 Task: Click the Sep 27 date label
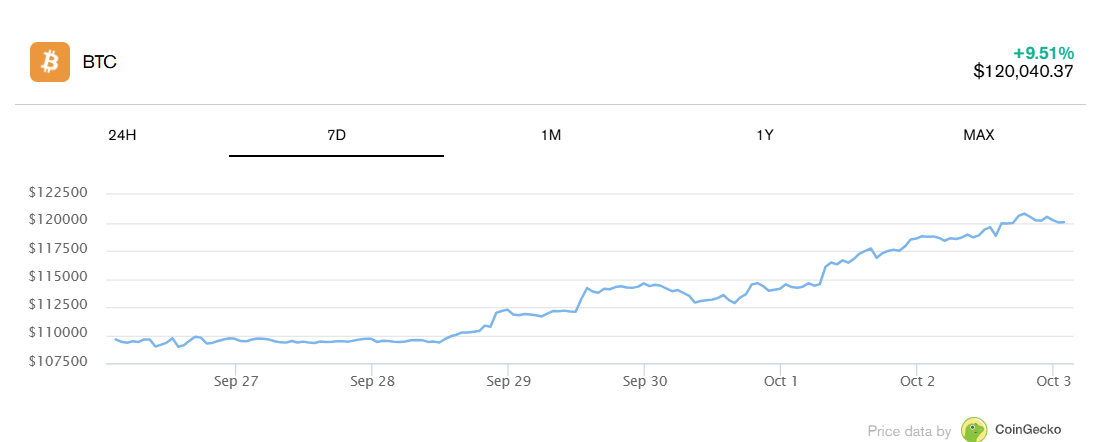[235, 381]
